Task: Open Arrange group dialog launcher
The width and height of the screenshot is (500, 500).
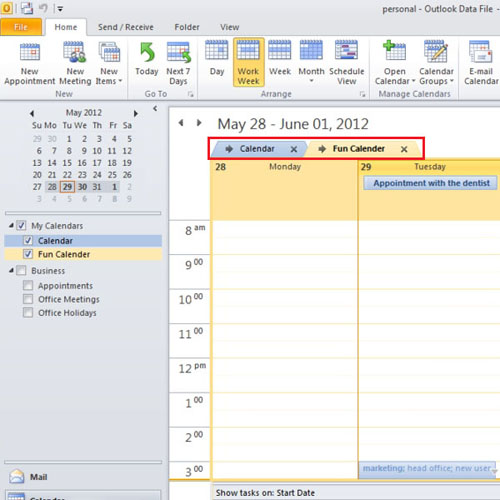Action: [x=362, y=95]
